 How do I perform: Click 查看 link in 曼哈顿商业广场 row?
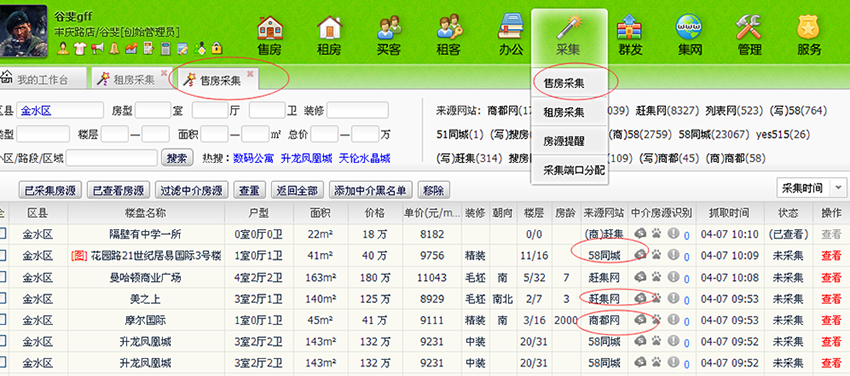[x=831, y=277]
